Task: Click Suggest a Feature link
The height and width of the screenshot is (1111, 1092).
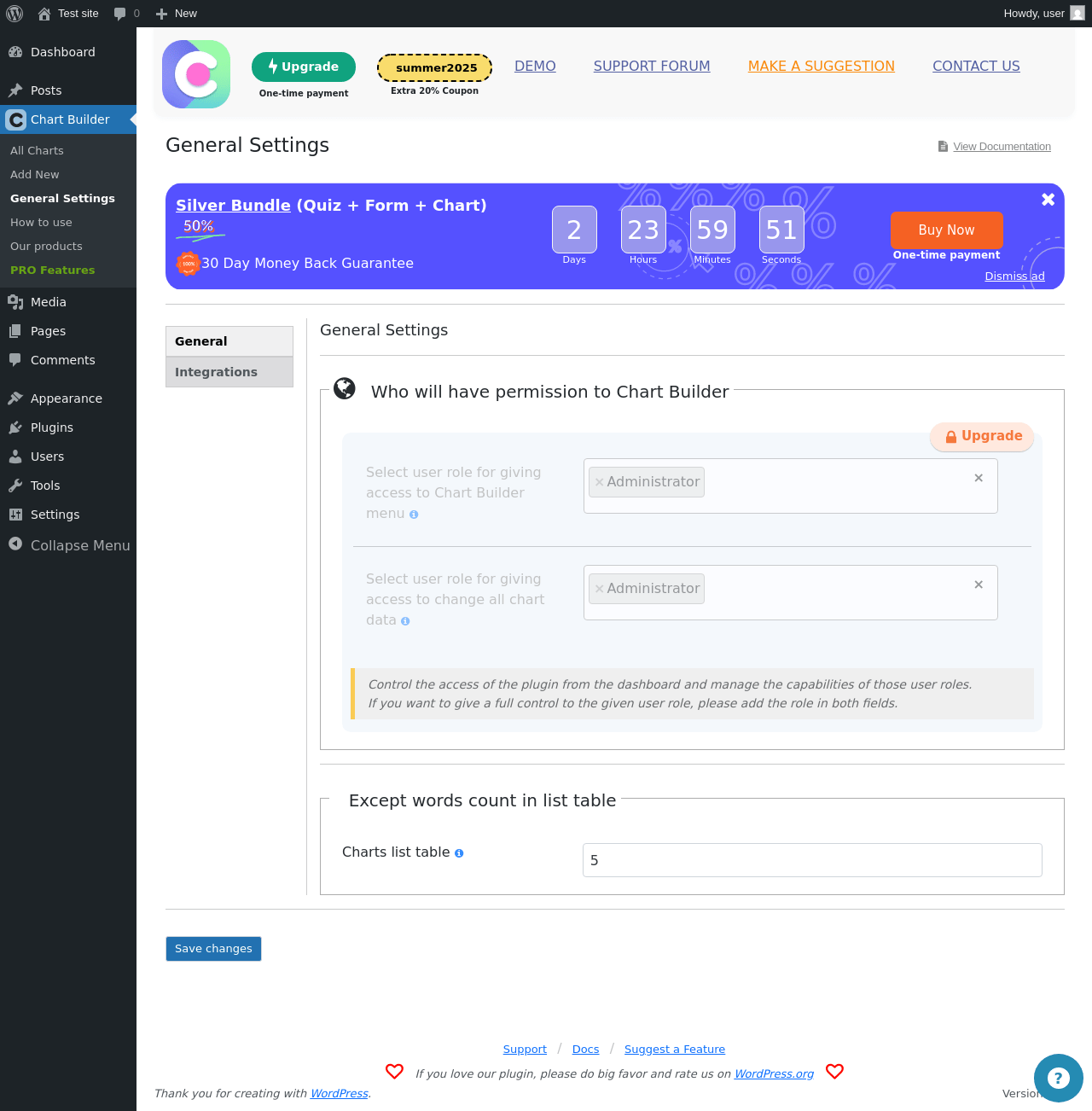Action: pyautogui.click(x=675, y=1049)
